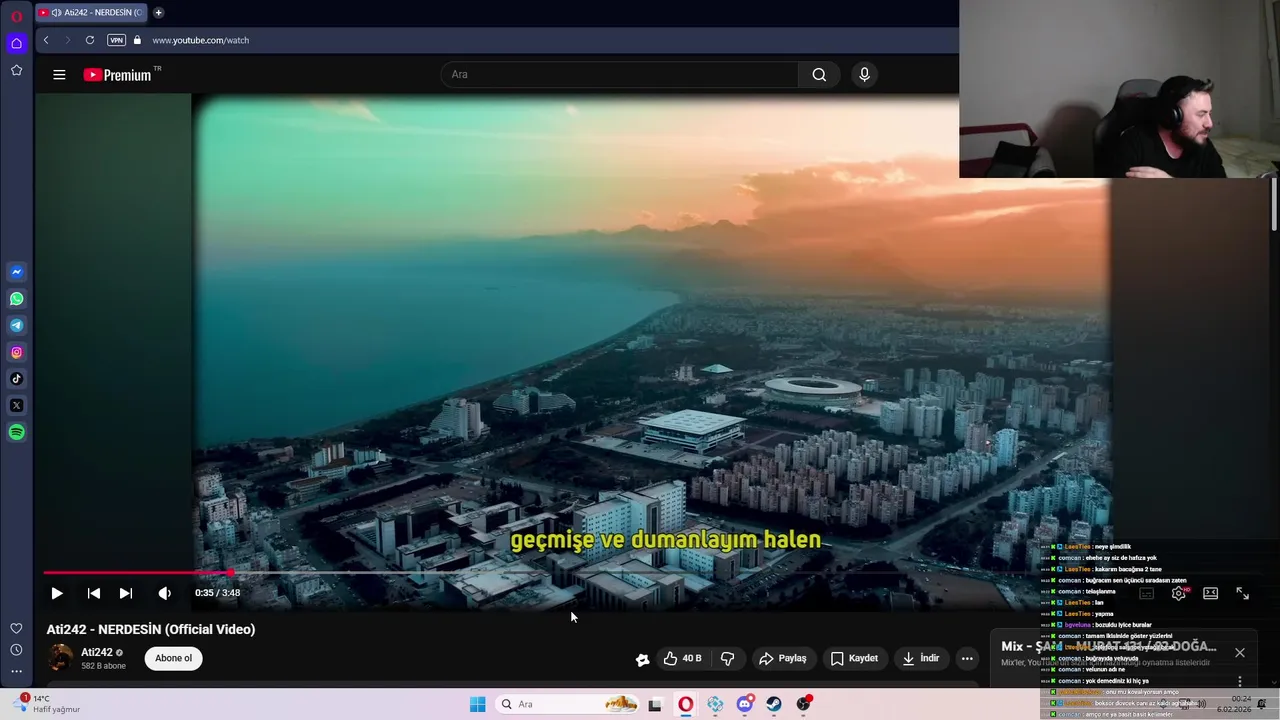The width and height of the screenshot is (1280, 720).
Task: Open more actions three-dots menu
Action: [x=967, y=658]
